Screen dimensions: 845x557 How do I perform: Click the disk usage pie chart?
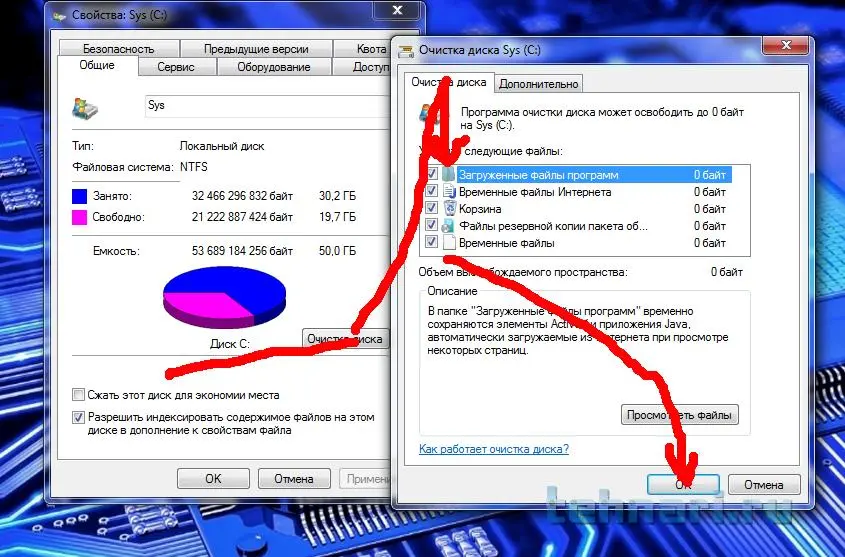[x=224, y=297]
